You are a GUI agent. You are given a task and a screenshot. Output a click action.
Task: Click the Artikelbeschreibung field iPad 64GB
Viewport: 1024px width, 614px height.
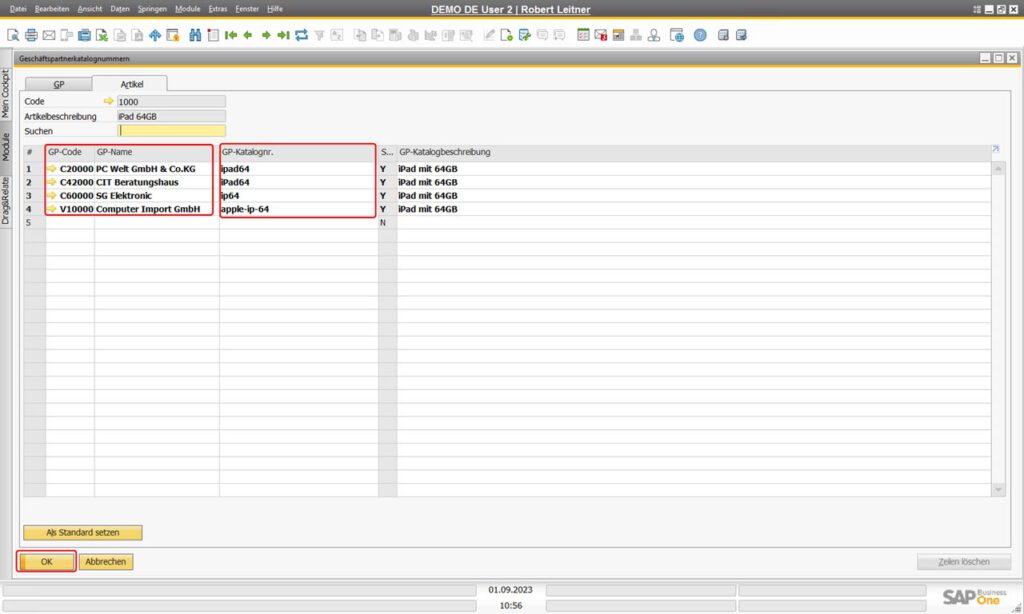pos(172,116)
